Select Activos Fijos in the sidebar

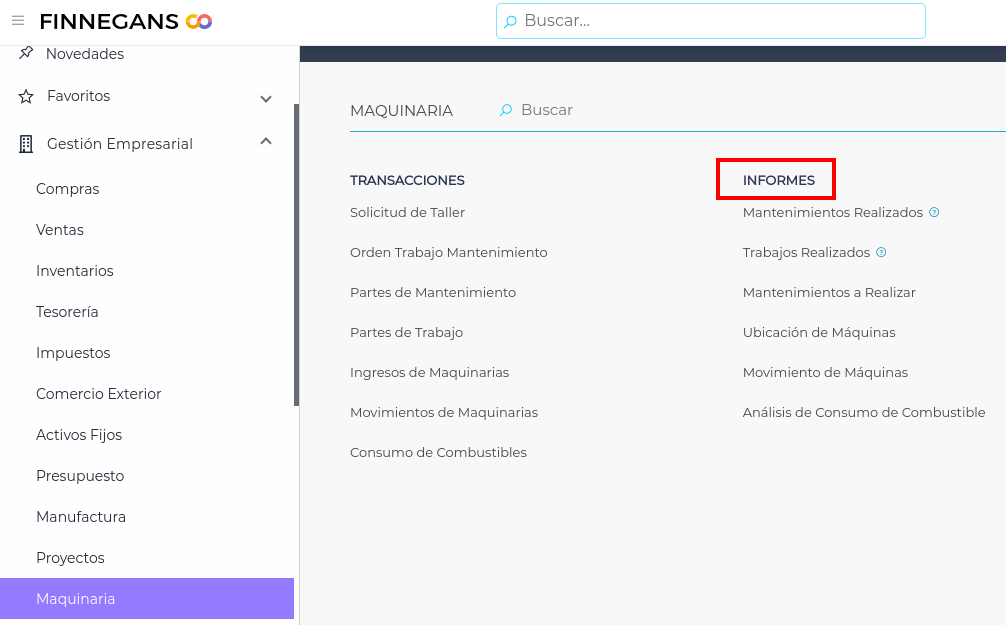(79, 435)
